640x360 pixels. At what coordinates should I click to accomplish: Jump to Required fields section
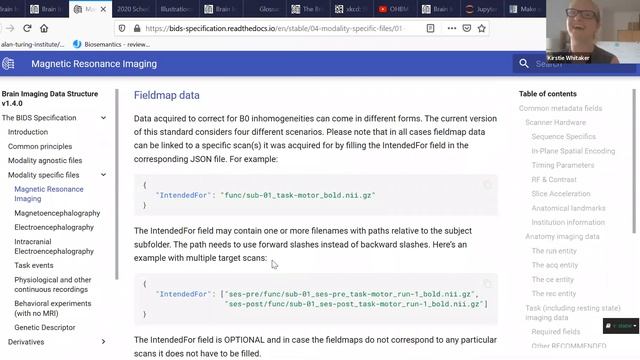click(x=556, y=332)
